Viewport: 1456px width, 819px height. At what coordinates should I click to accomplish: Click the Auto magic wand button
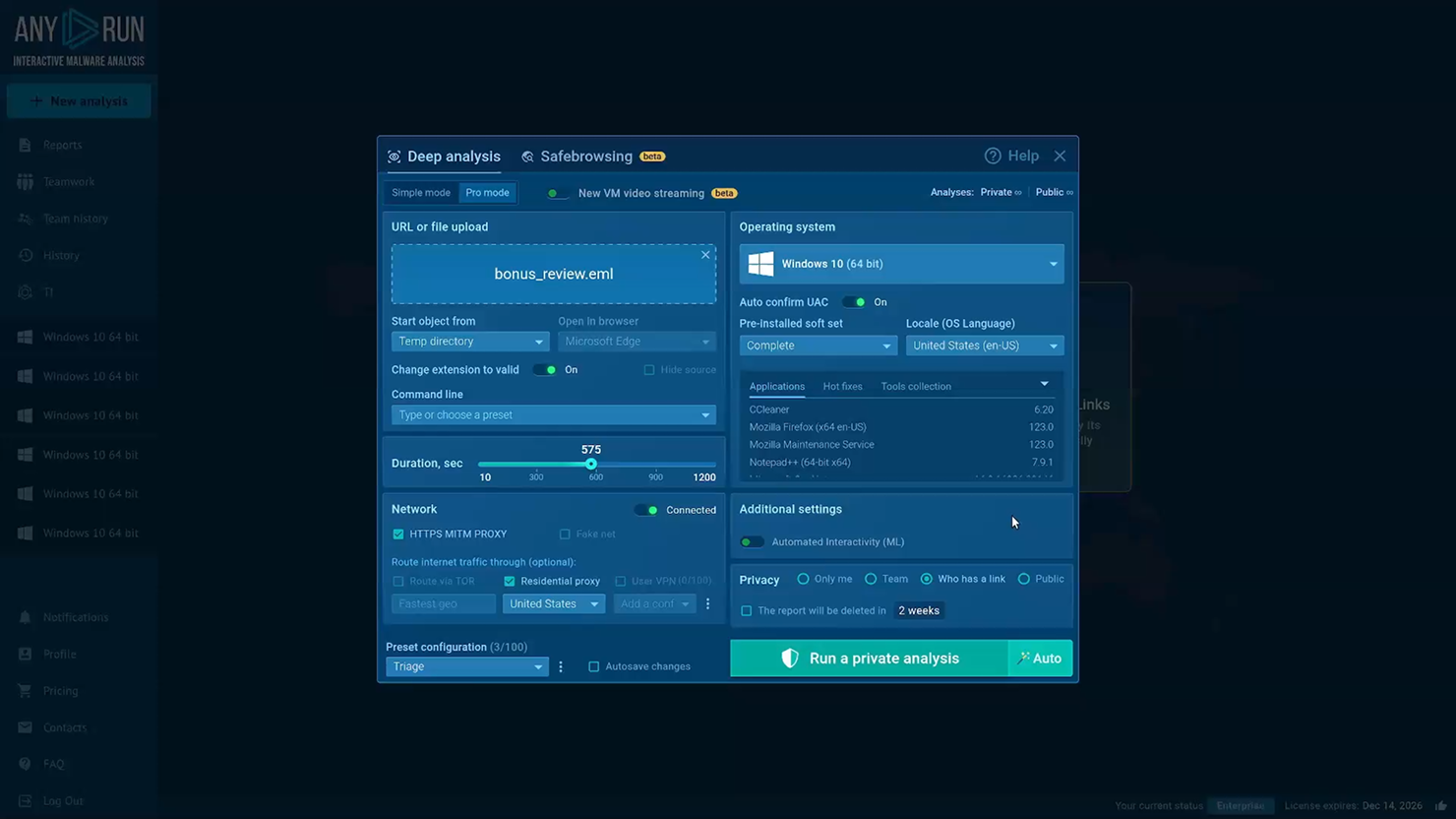click(1040, 658)
